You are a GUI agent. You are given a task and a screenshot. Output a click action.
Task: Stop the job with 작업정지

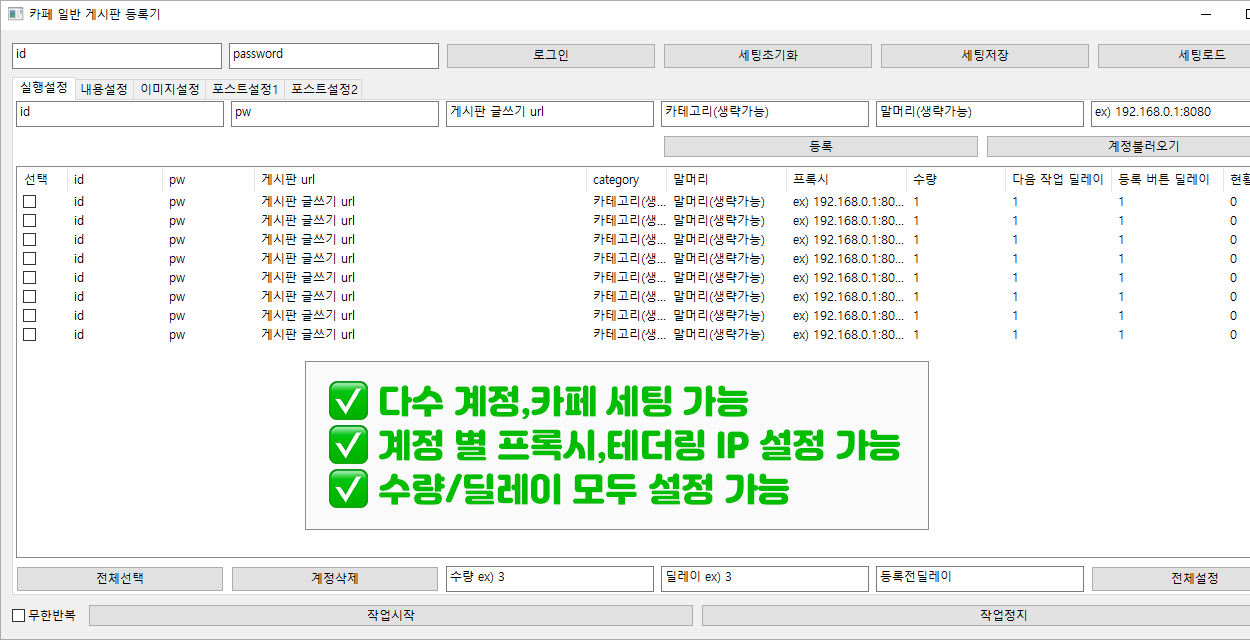click(975, 616)
